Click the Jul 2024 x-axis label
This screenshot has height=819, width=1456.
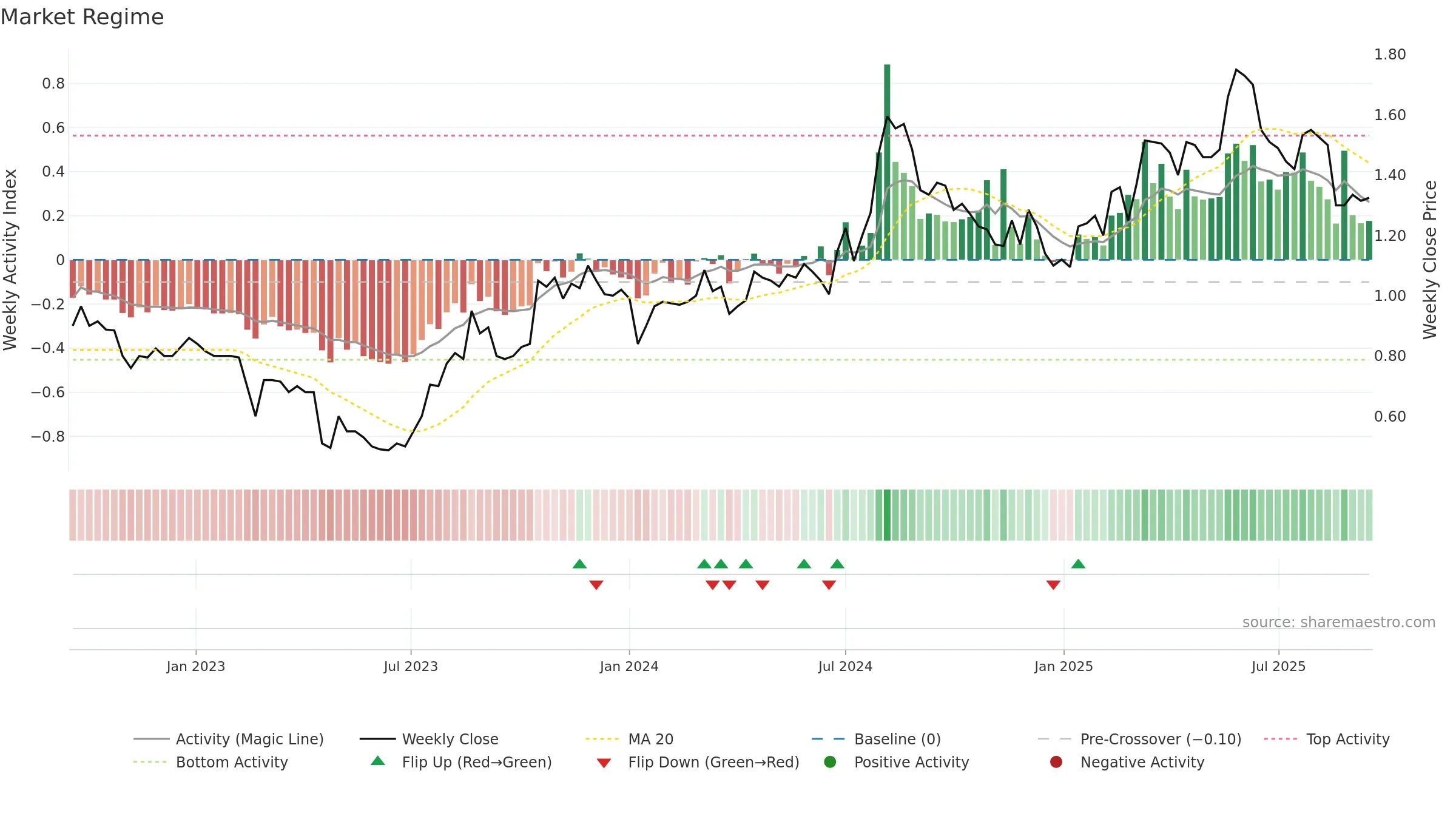pyautogui.click(x=845, y=666)
